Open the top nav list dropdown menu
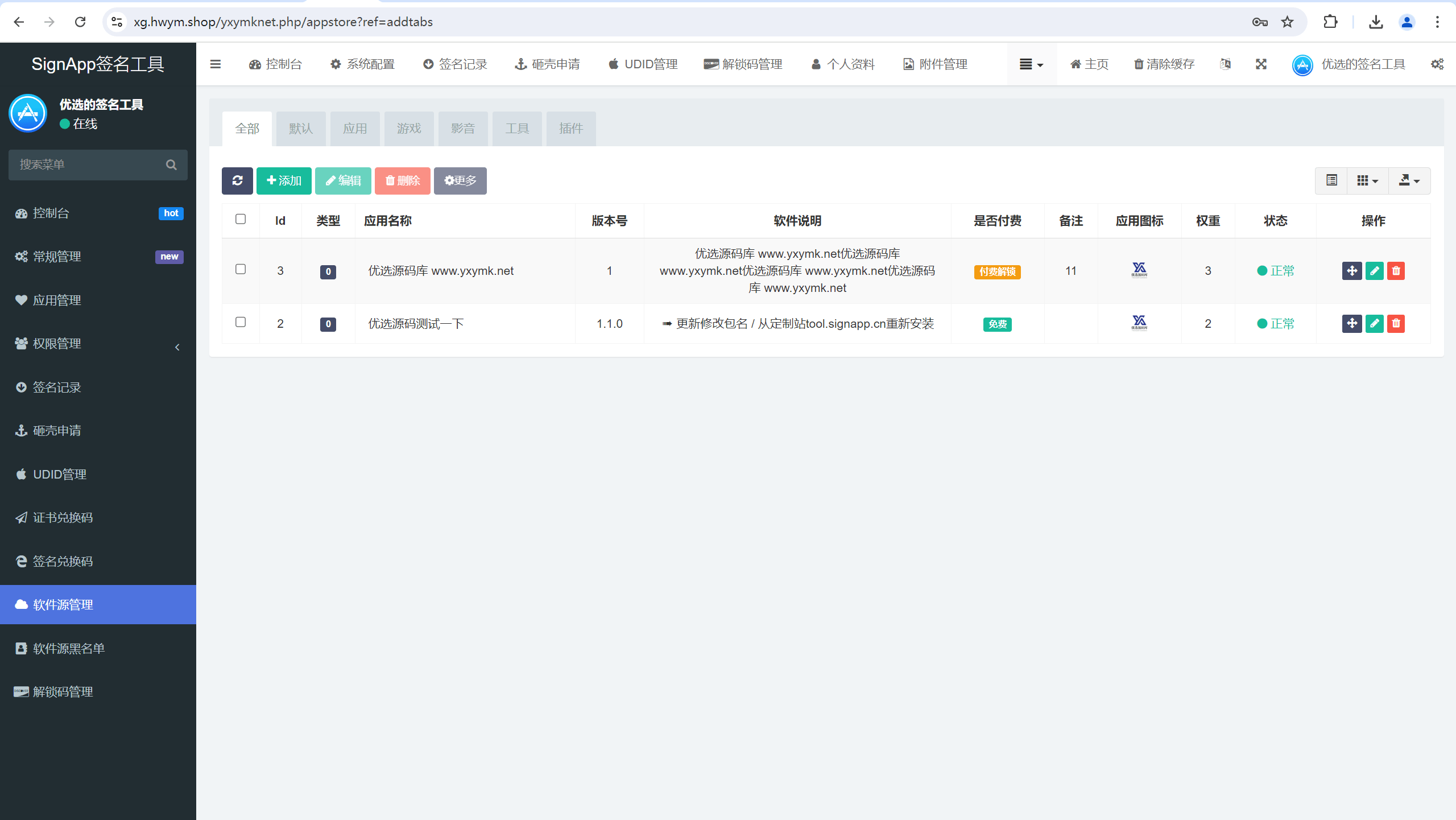1456x820 pixels. pyautogui.click(x=1032, y=64)
